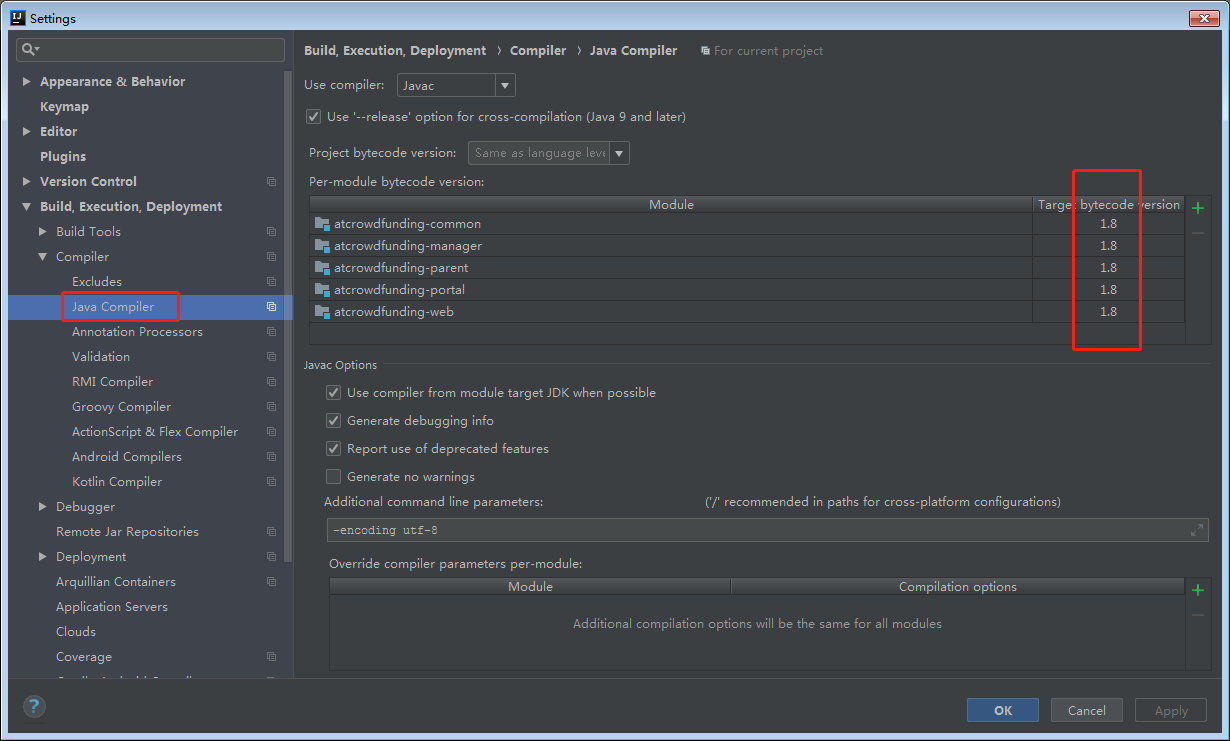Screen dimensions: 1230x741
Task: Click the project-level icon beside Excludes
Action: pyautogui.click(x=271, y=282)
